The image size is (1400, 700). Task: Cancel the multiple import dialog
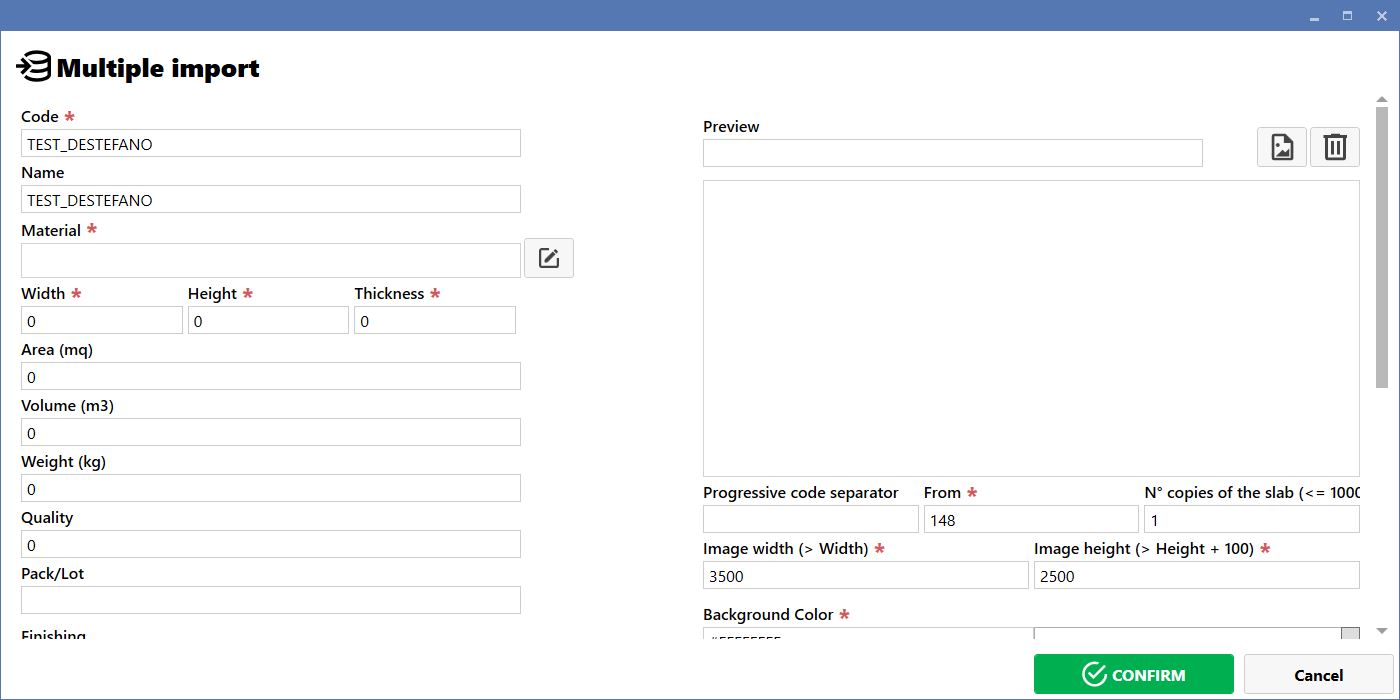tap(1318, 675)
